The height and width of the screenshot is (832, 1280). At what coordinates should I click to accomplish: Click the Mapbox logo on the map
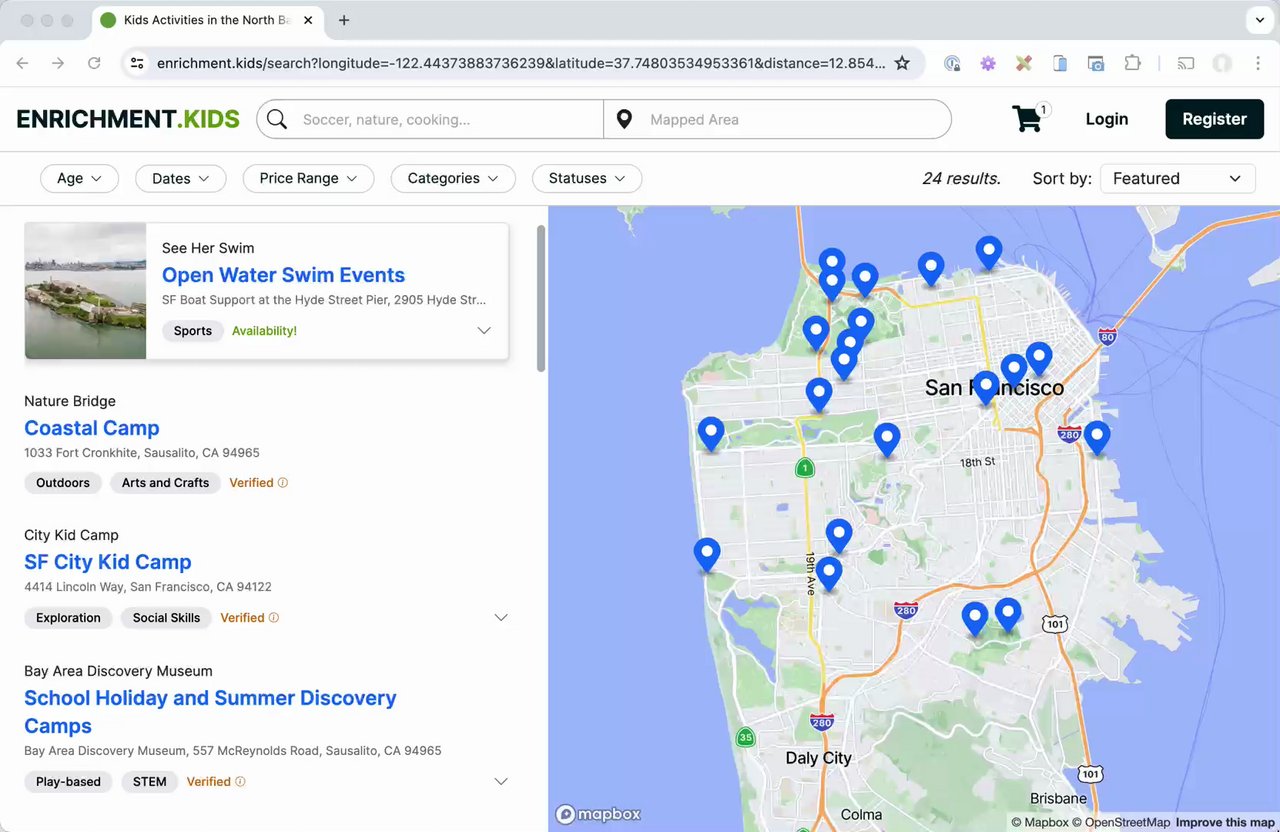(x=599, y=814)
